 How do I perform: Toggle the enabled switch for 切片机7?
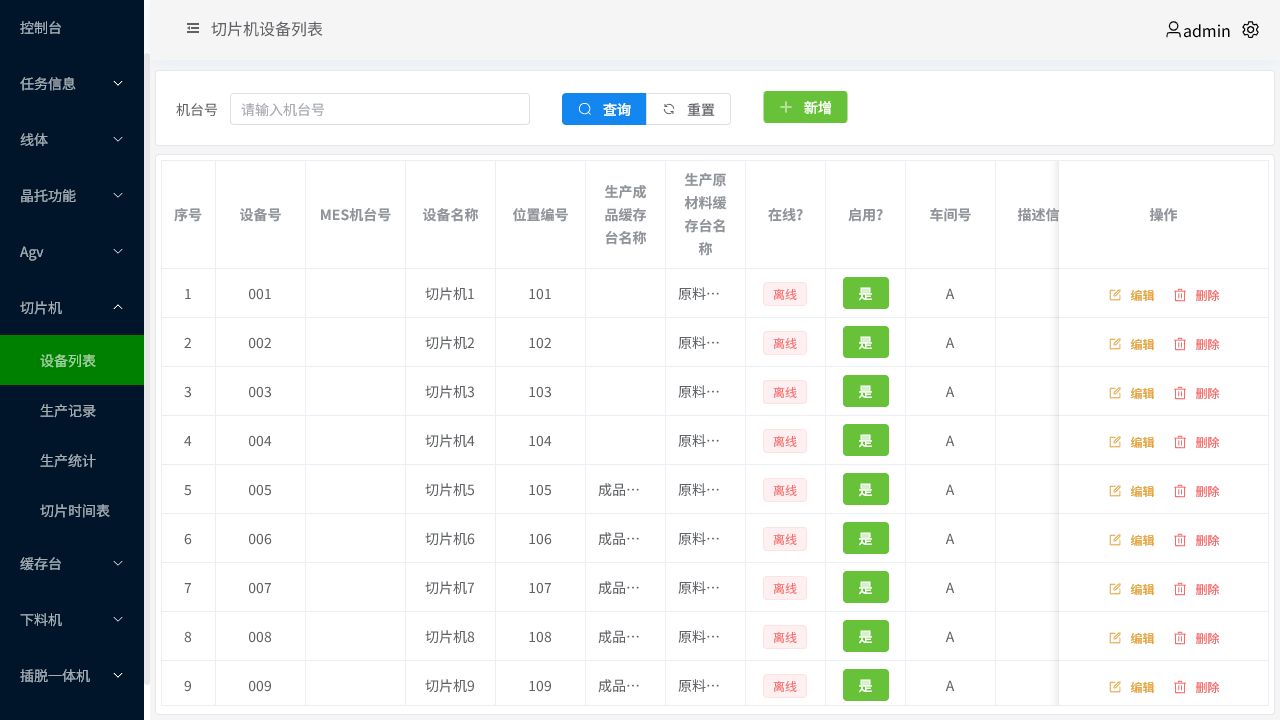866,587
